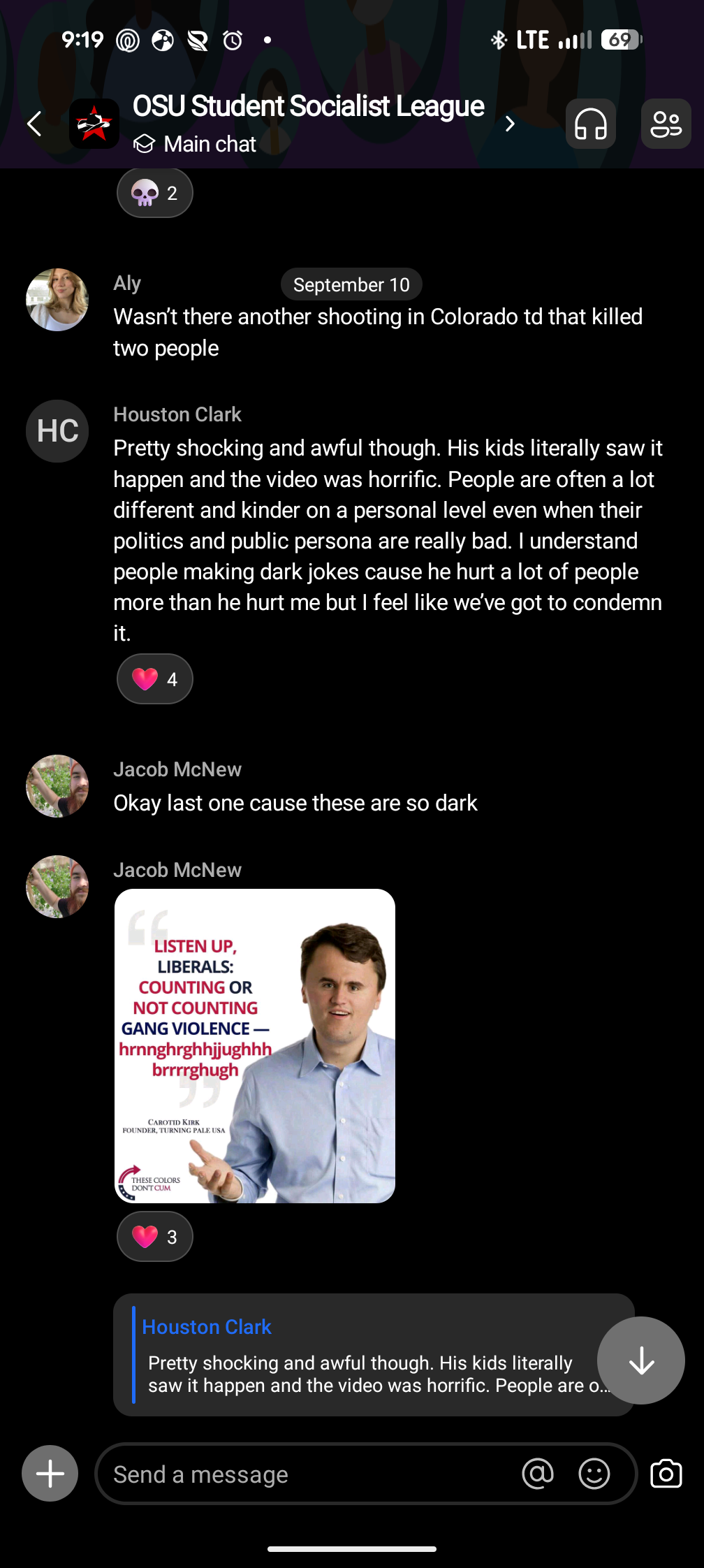This screenshot has height=1568, width=704.
Task: Jump to latest messages down arrow
Action: 640,1360
